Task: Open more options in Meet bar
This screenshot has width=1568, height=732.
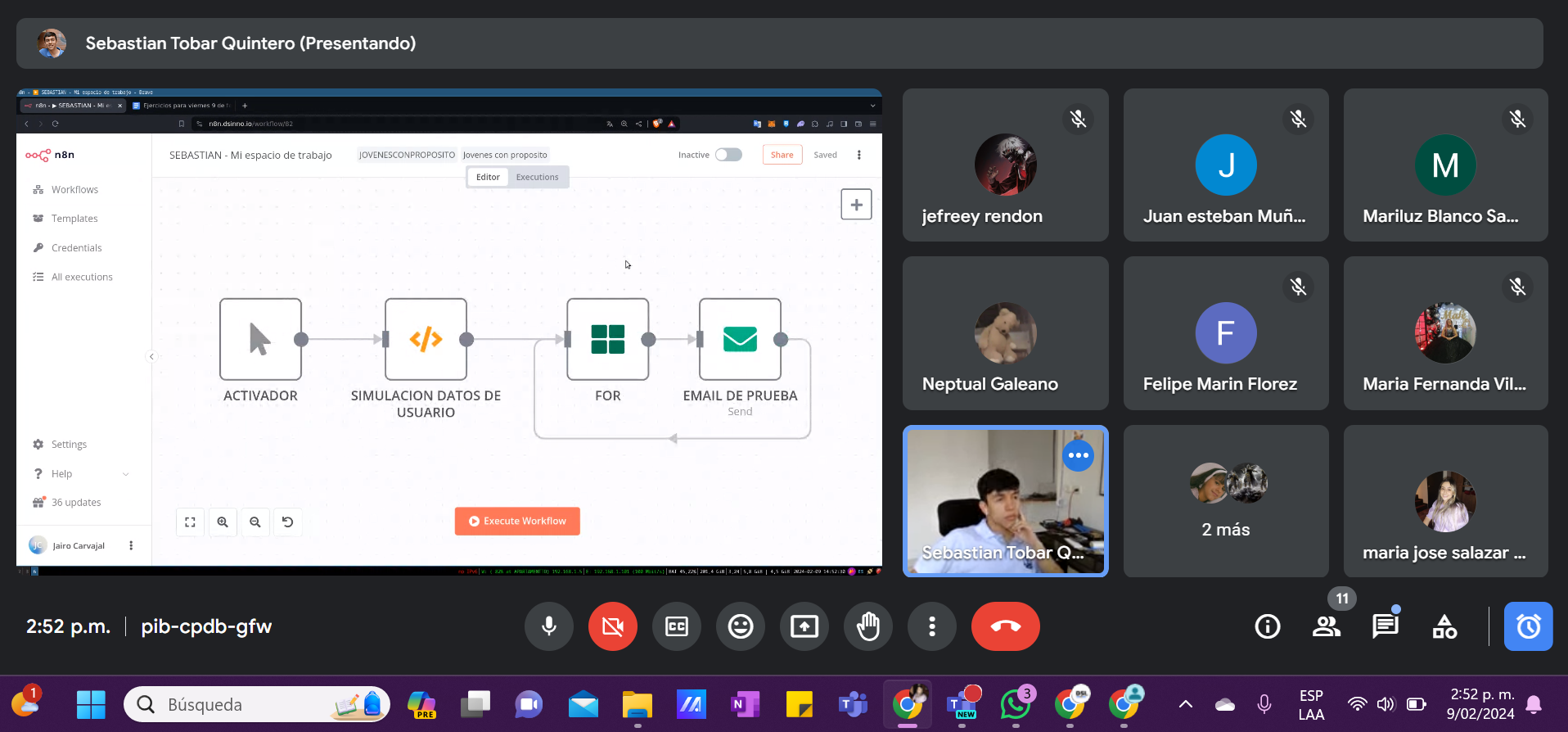Action: 931,626
